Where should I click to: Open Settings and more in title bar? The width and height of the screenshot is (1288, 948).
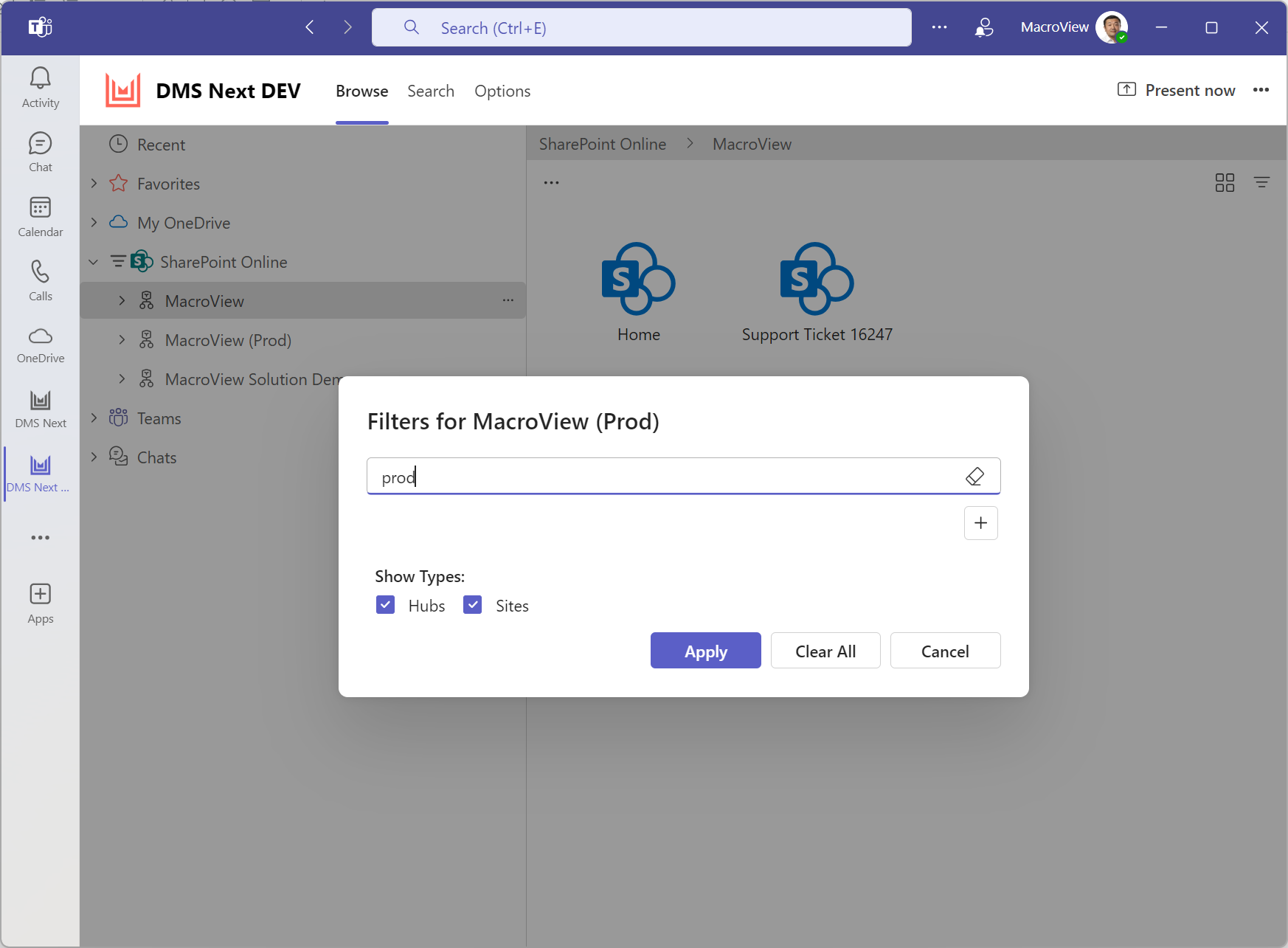click(939, 28)
